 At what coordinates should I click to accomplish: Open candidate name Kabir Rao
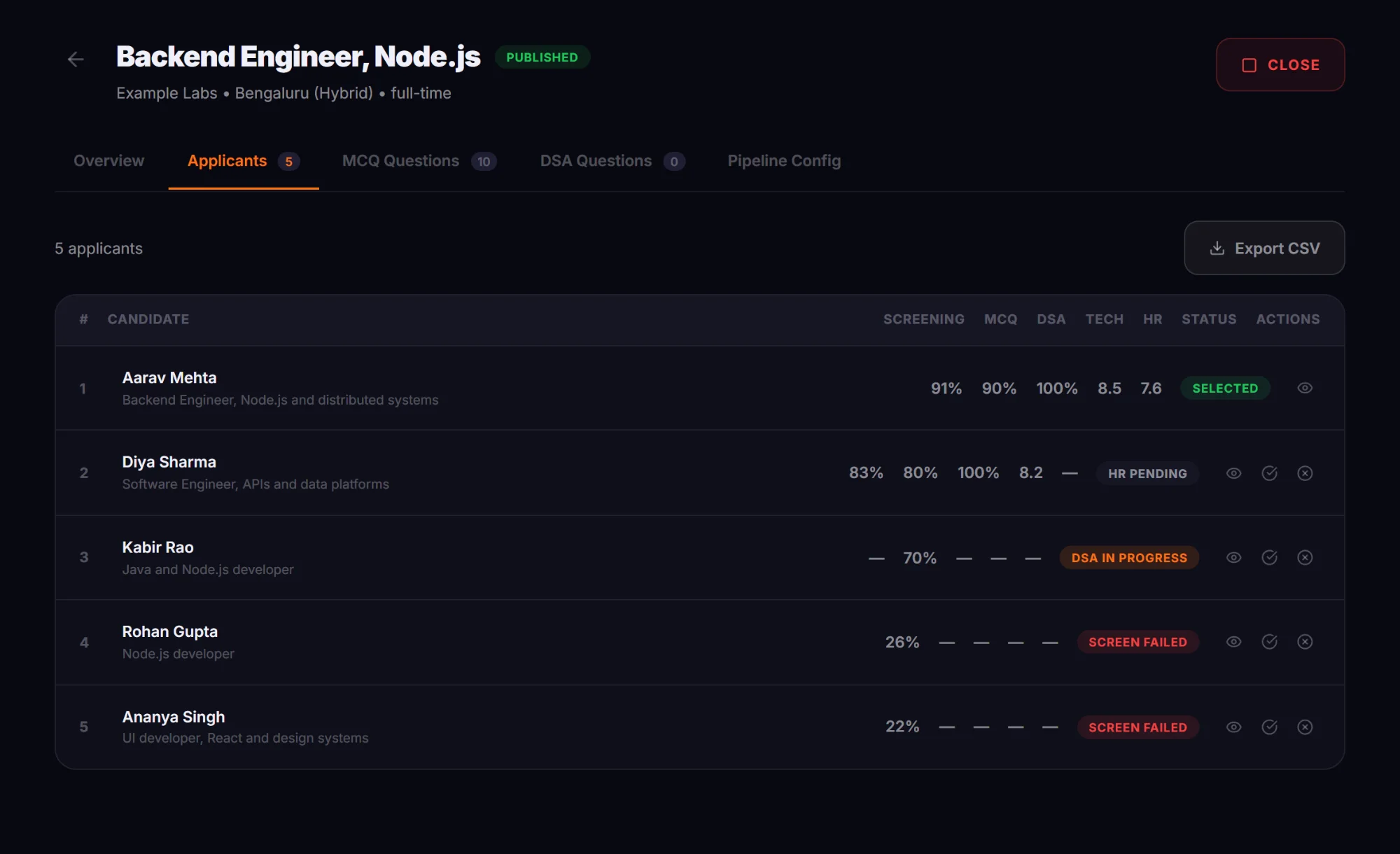158,547
